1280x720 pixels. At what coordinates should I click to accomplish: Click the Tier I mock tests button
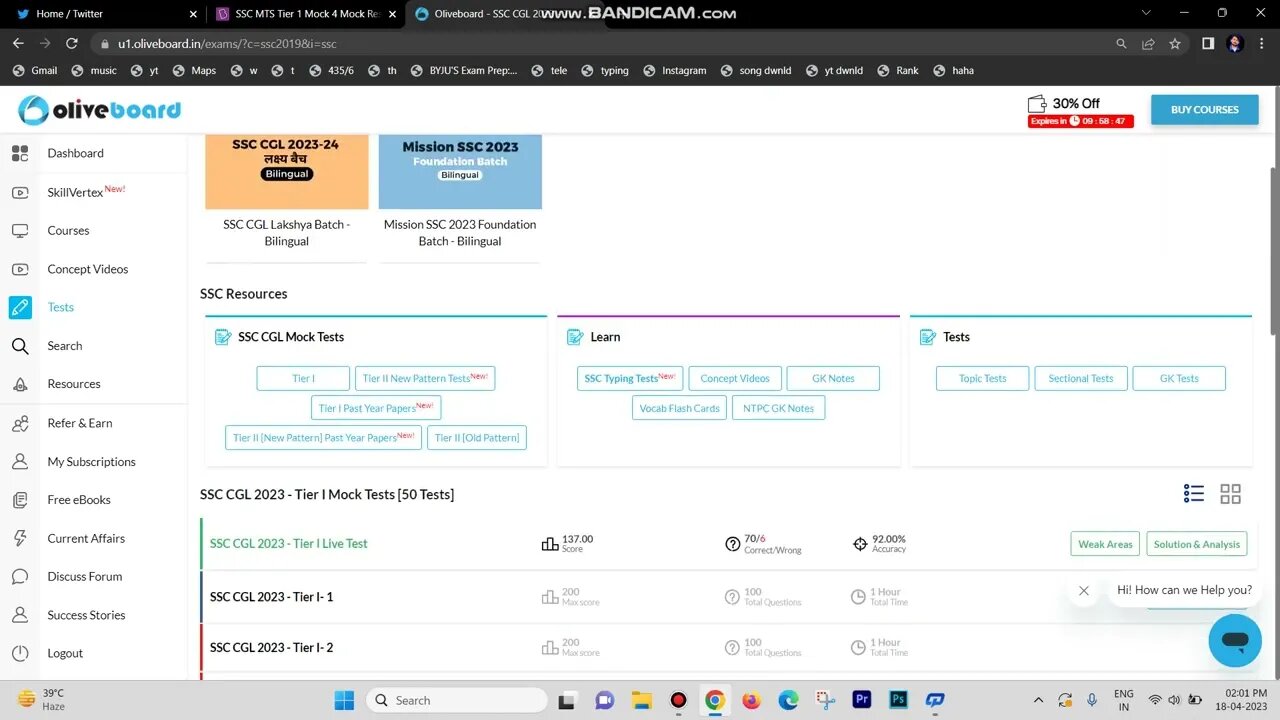(x=303, y=378)
